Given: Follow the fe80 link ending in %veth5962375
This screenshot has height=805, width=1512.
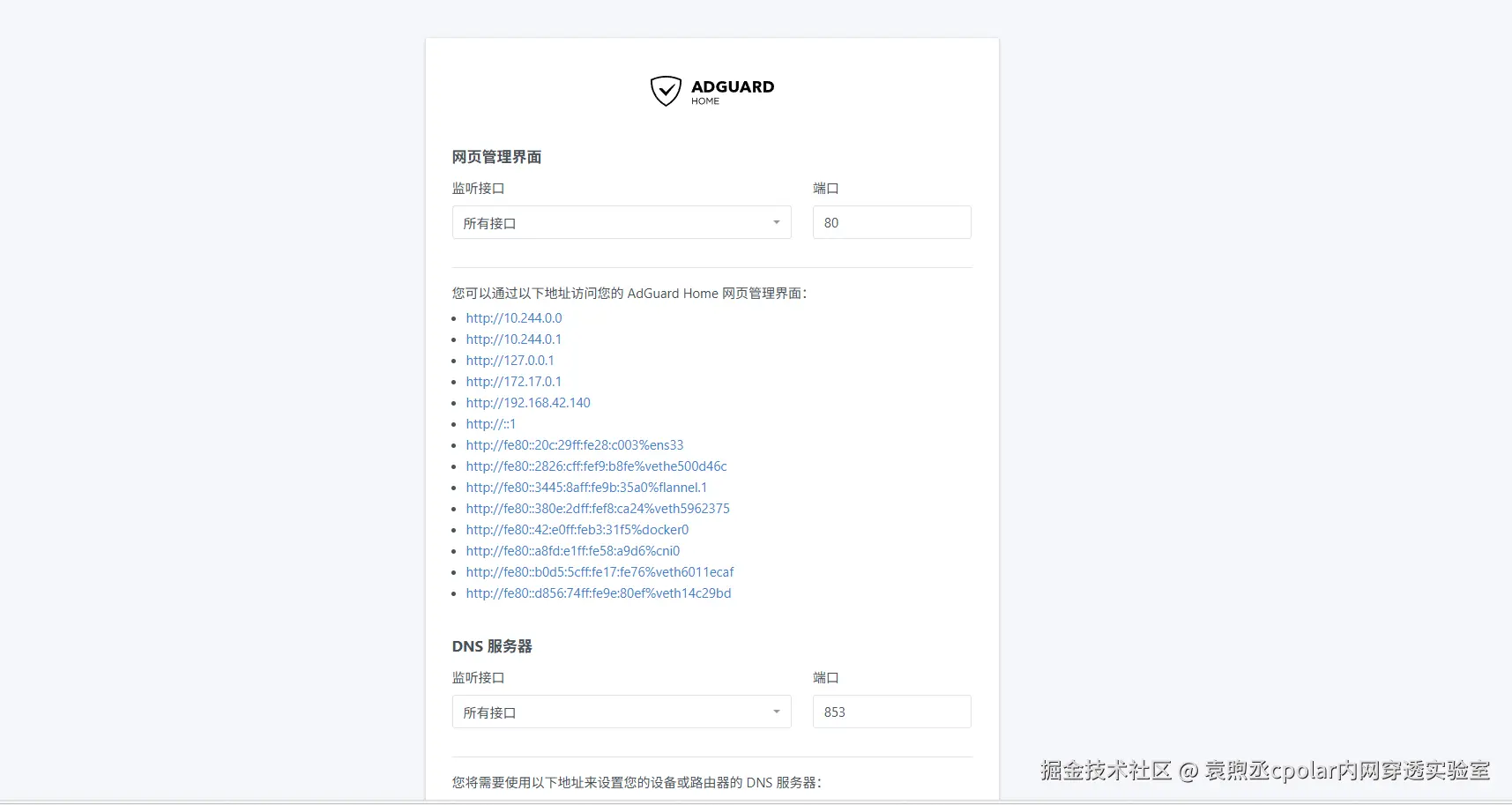Looking at the screenshot, I should (x=598, y=509).
